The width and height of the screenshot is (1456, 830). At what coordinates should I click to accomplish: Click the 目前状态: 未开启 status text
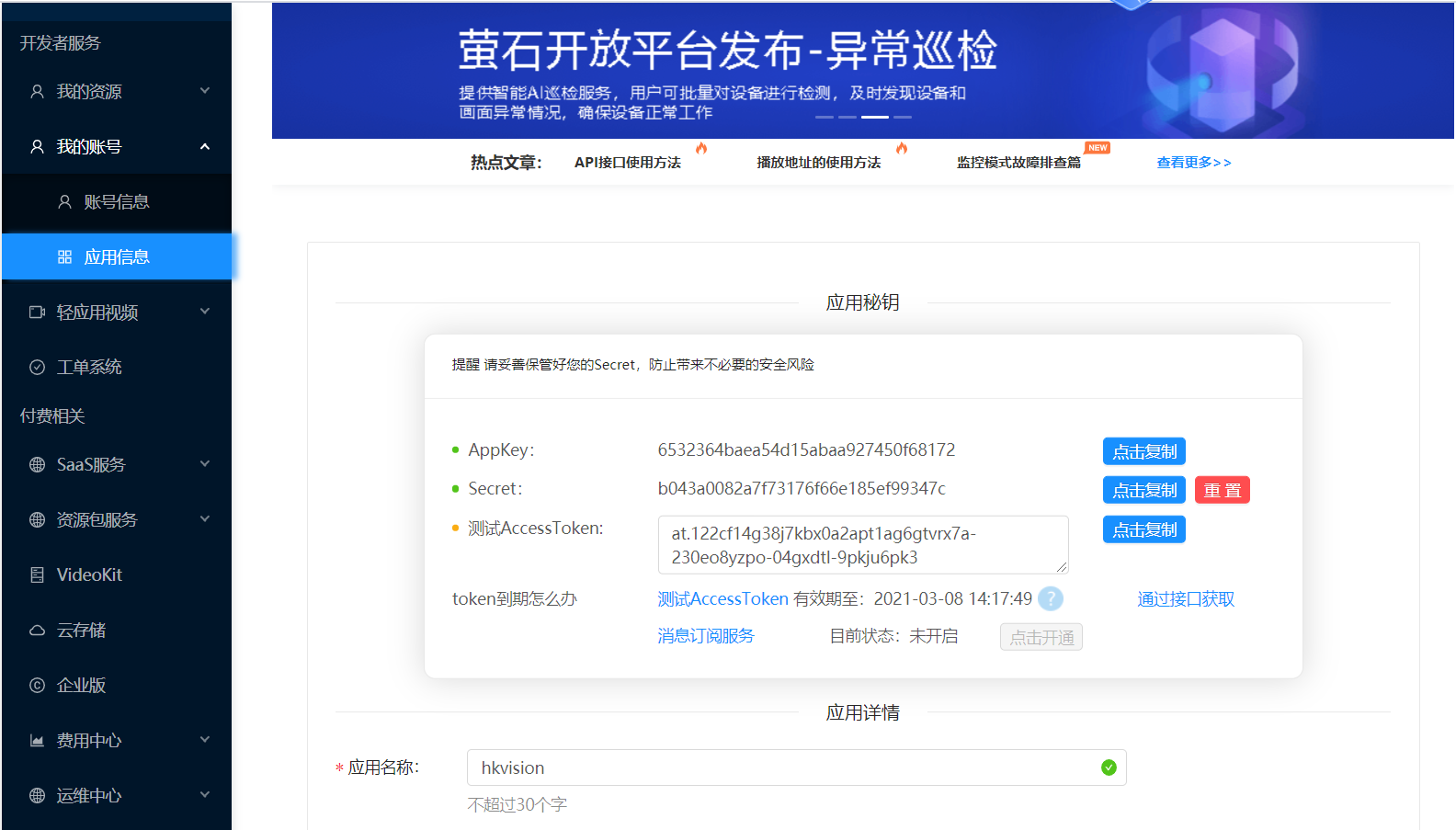[893, 636]
